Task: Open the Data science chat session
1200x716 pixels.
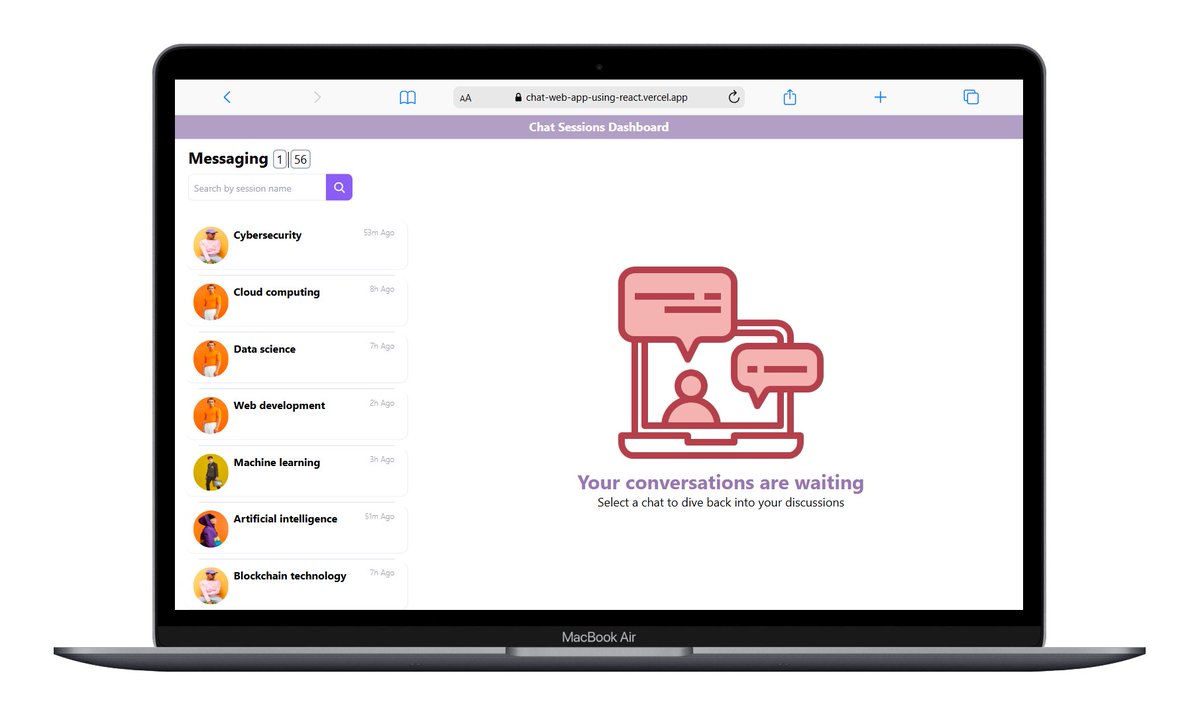Action: (x=298, y=358)
